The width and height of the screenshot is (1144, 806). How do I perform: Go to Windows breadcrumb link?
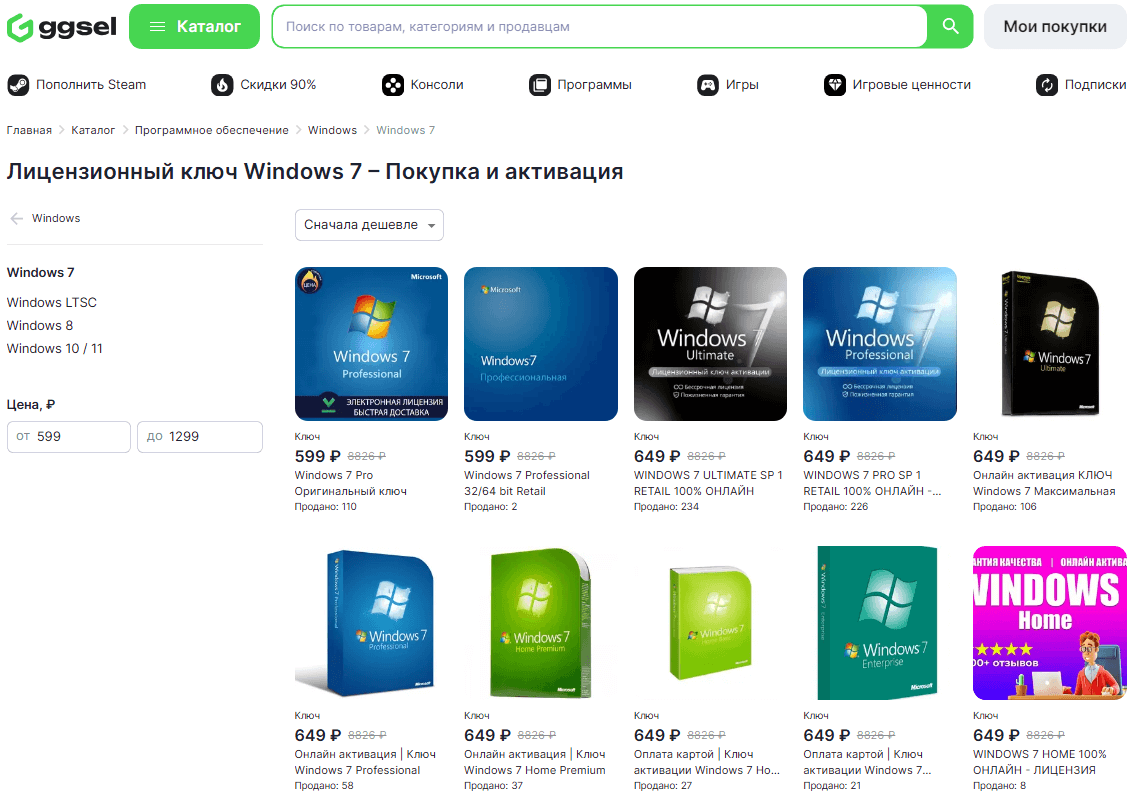[x=332, y=130]
